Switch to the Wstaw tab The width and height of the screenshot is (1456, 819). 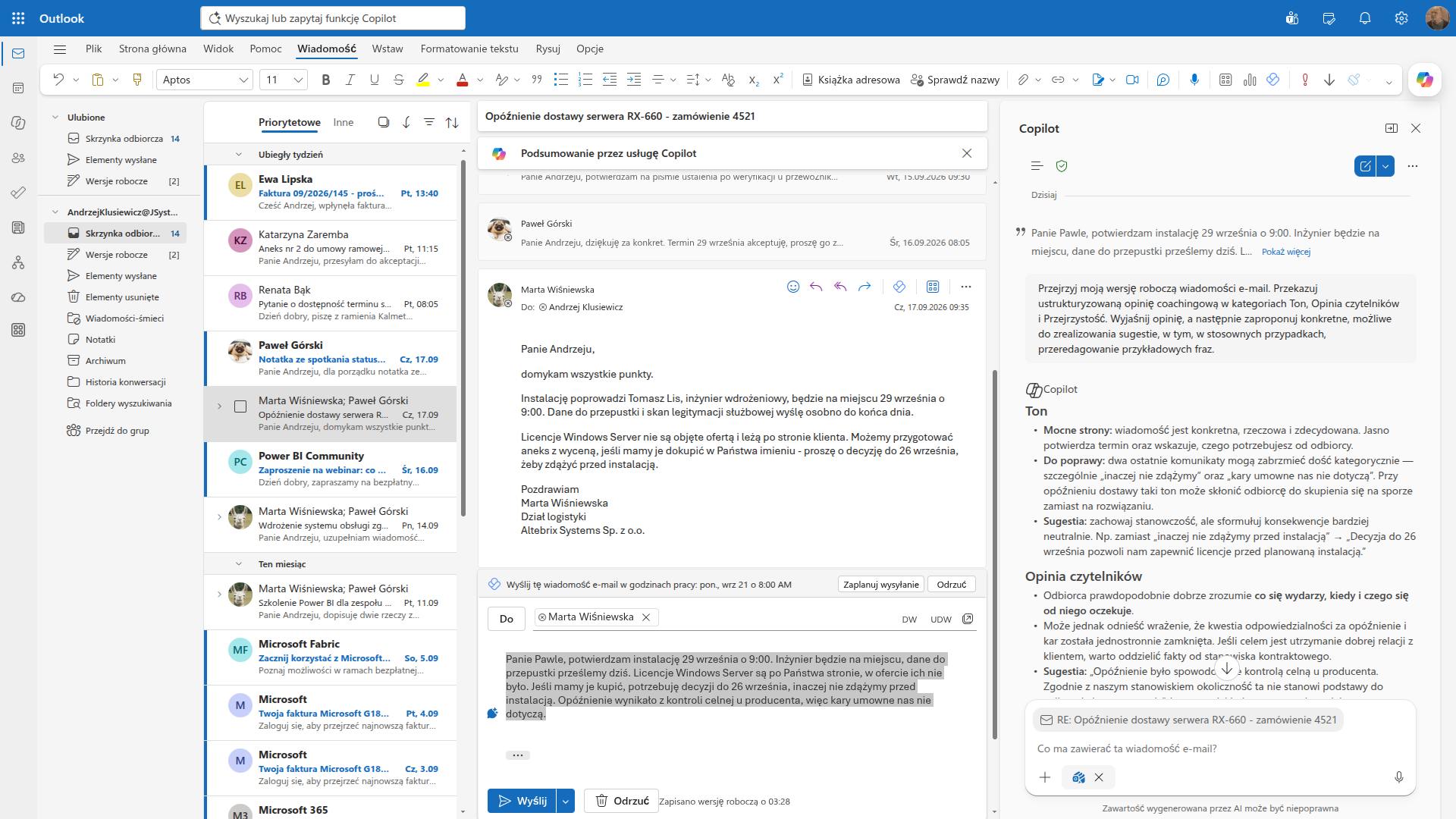point(388,49)
